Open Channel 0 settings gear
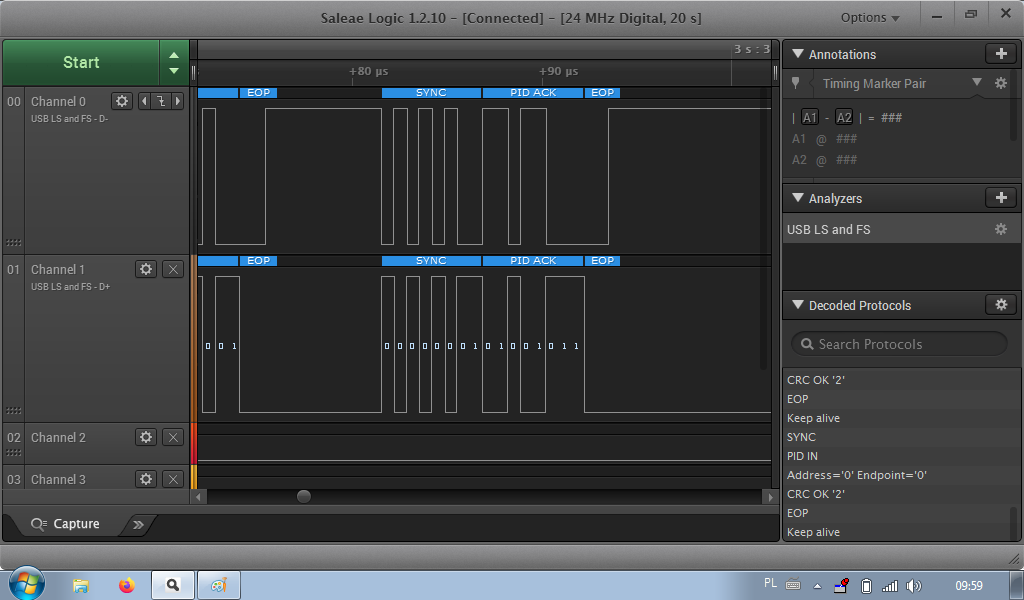1024x600 pixels. point(122,101)
